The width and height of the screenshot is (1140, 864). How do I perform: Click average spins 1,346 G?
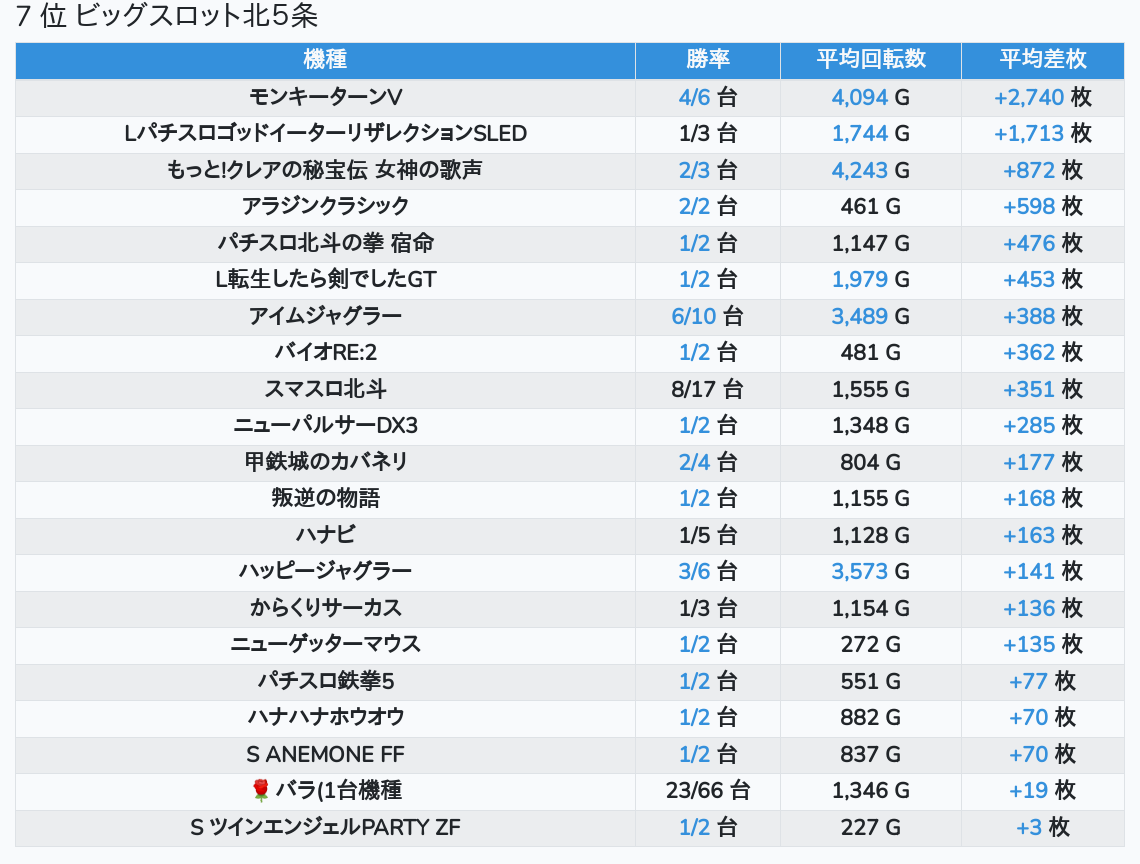click(870, 791)
